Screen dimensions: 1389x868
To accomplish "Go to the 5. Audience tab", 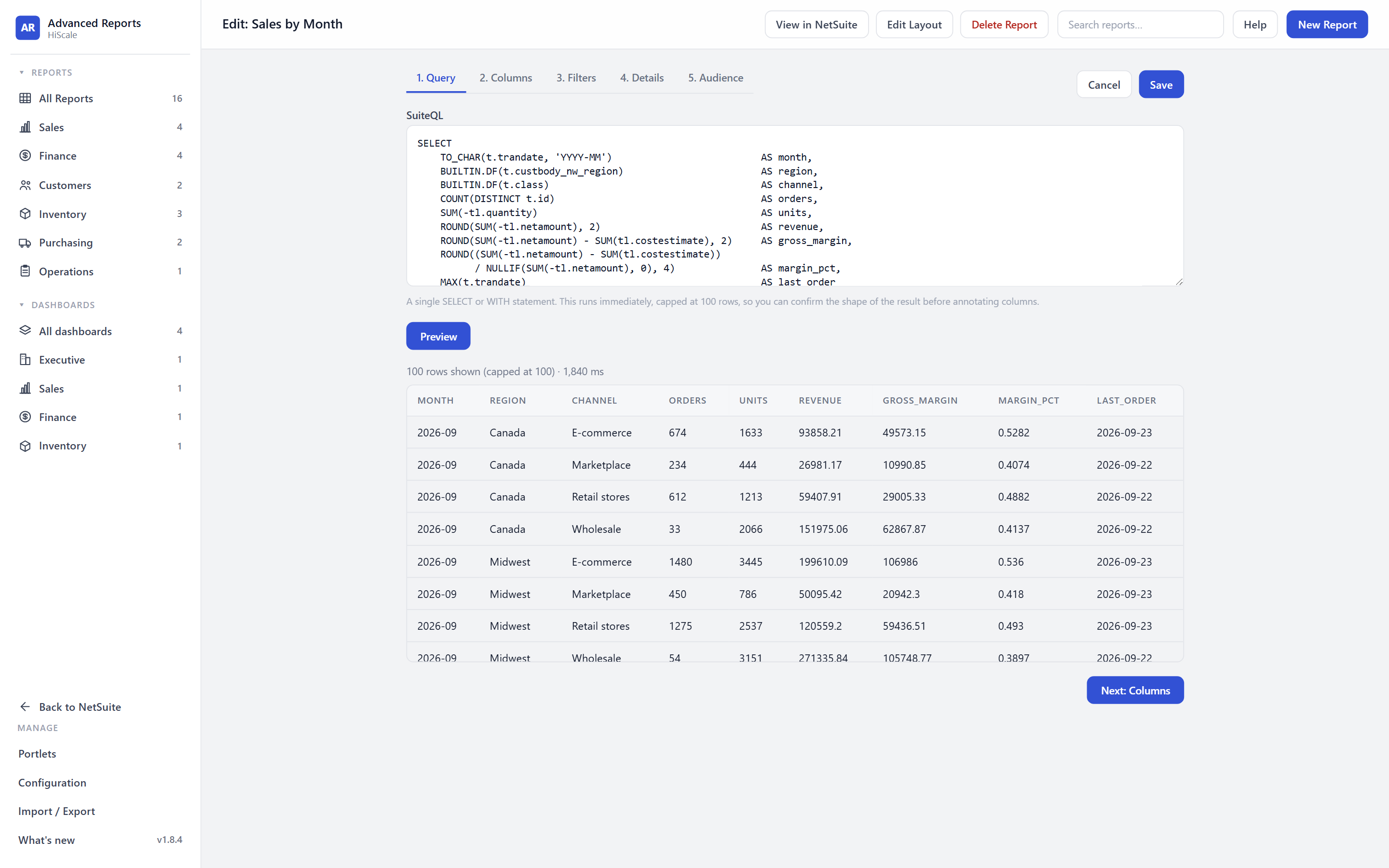I will (x=715, y=78).
